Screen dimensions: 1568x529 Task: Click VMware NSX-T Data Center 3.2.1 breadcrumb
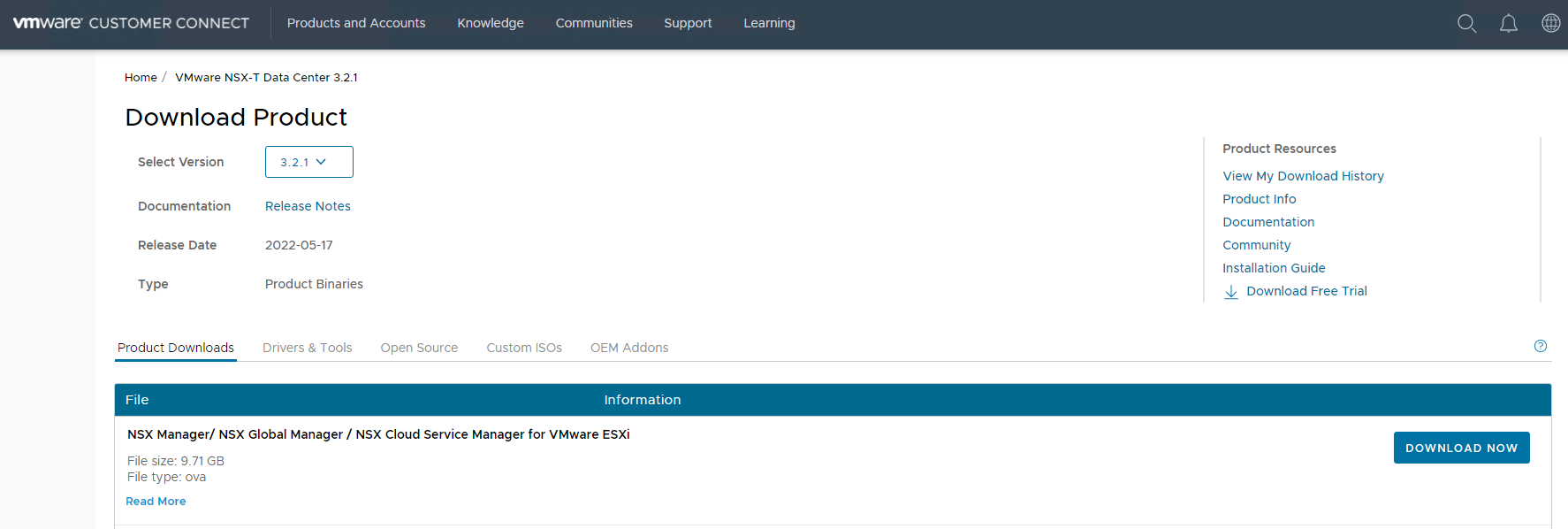266,78
